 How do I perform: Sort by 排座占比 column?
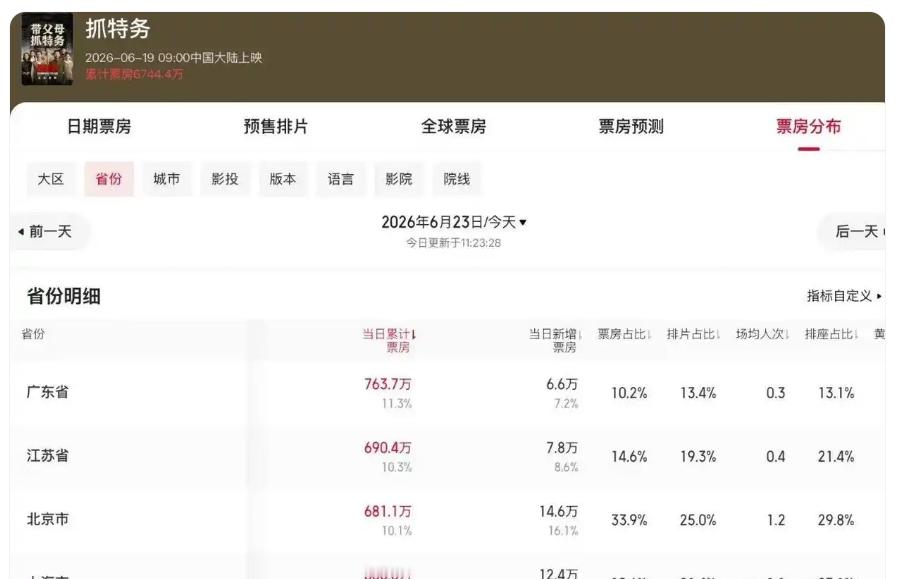point(831,334)
